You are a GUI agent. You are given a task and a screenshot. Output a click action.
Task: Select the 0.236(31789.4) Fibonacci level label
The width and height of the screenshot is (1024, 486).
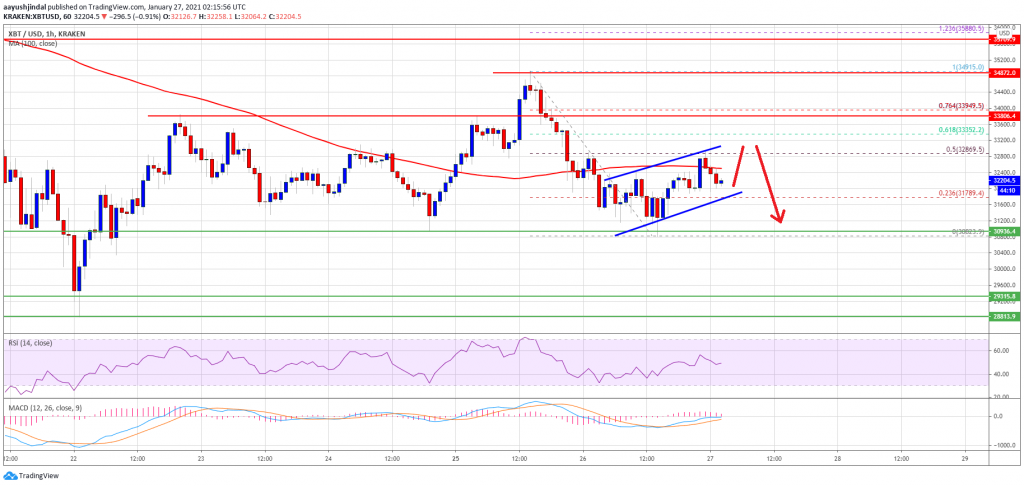point(963,193)
